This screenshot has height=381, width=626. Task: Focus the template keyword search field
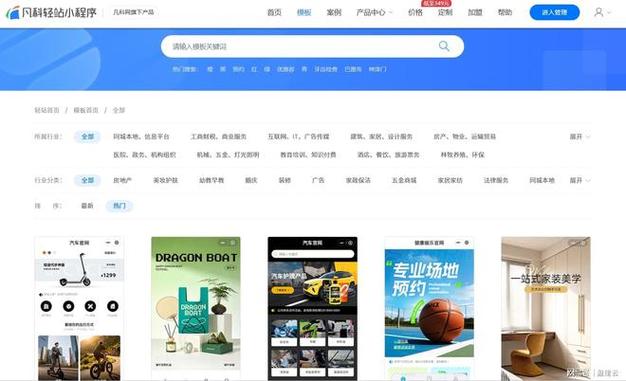coord(312,46)
